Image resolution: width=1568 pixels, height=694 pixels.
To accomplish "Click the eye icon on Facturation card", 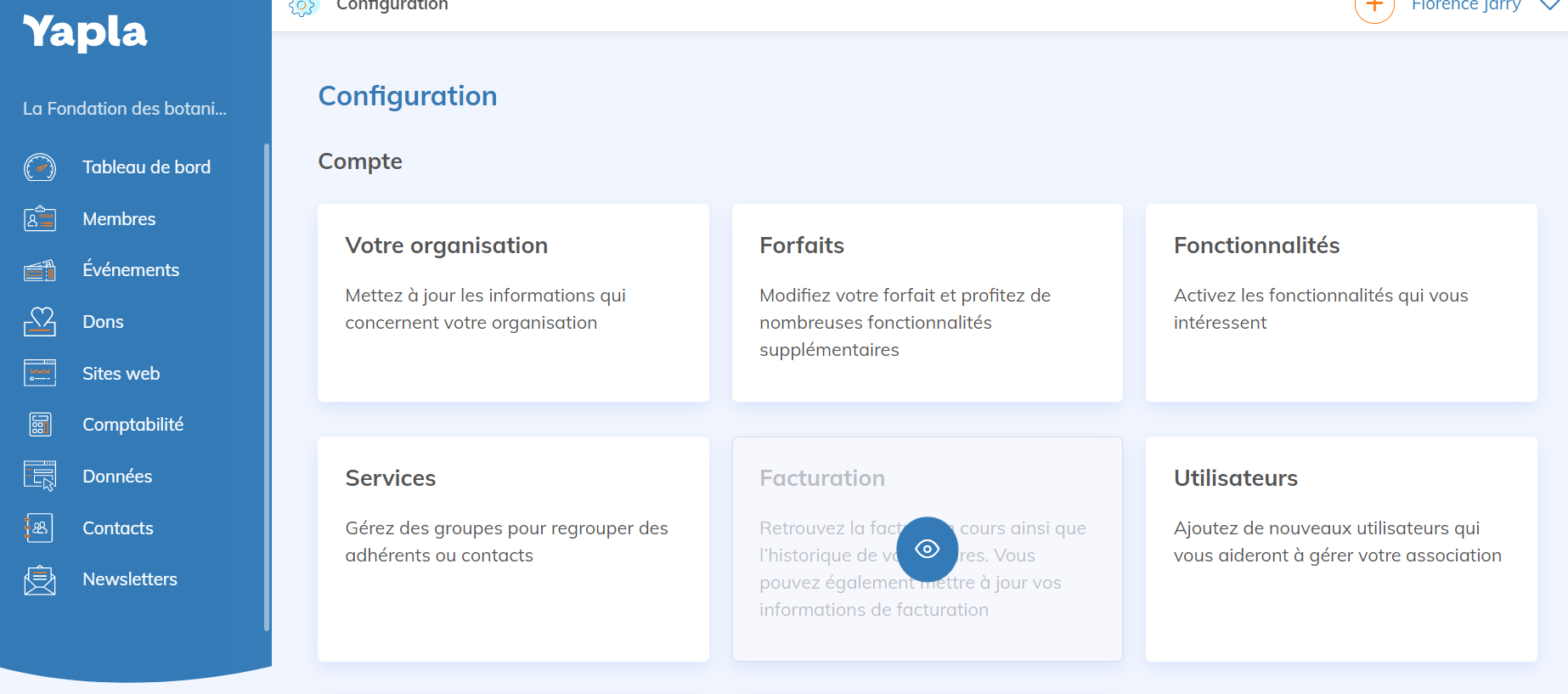I will click(x=927, y=549).
